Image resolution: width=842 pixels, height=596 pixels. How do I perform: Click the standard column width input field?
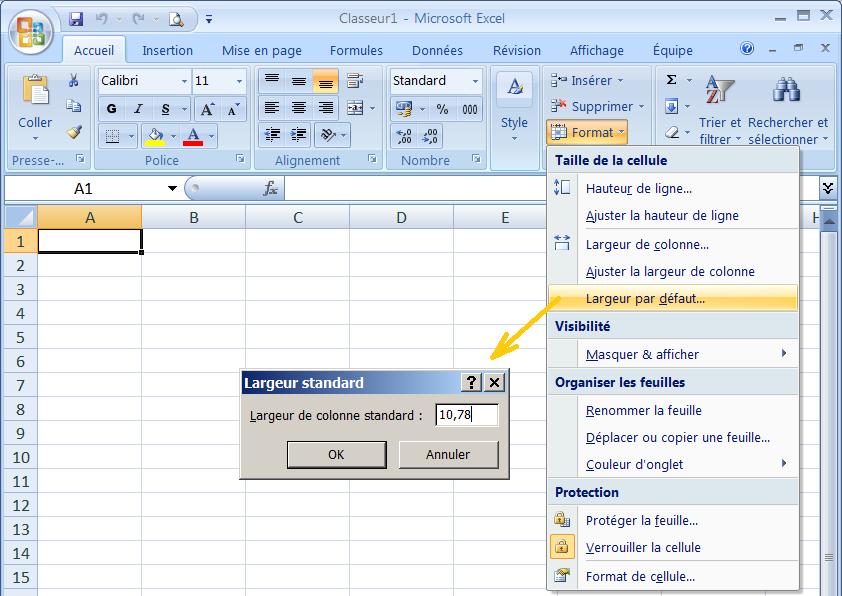466,414
